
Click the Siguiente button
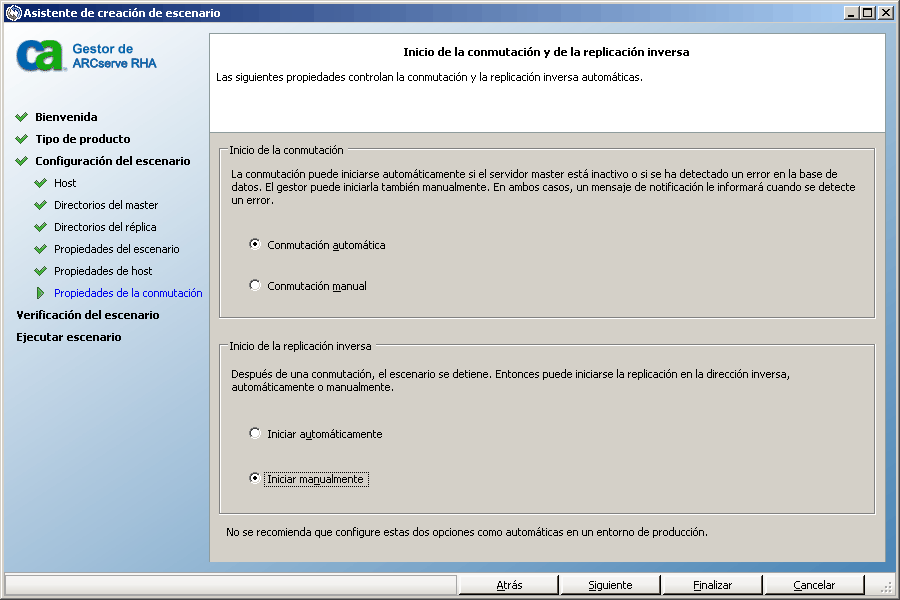[x=610, y=585]
